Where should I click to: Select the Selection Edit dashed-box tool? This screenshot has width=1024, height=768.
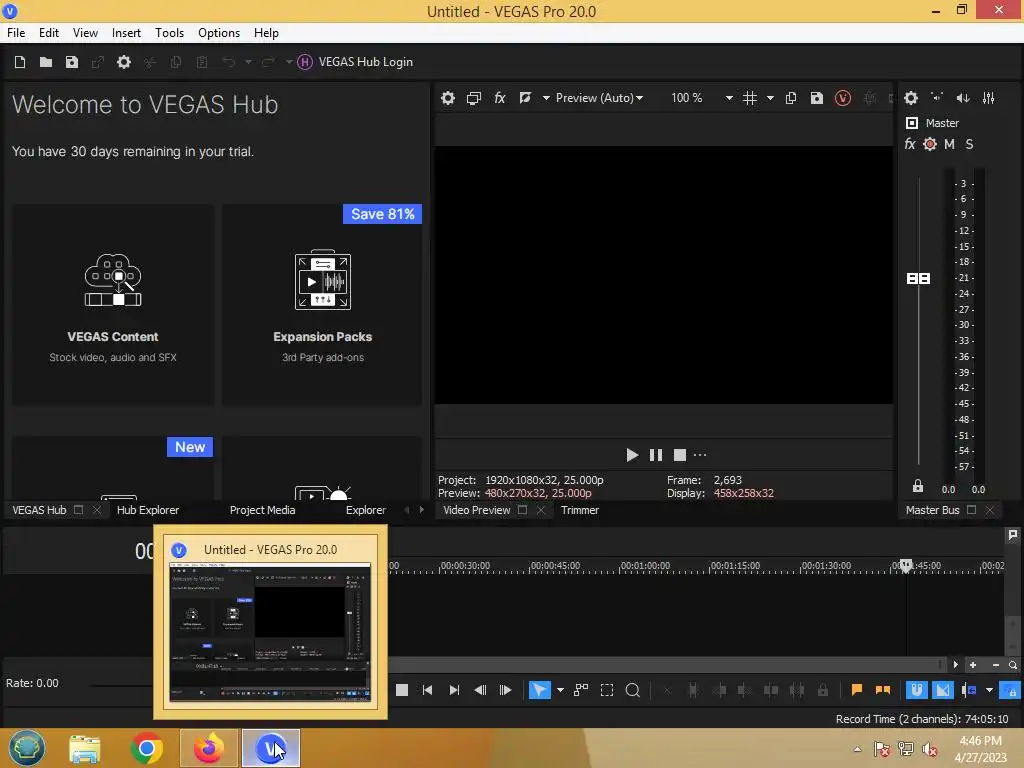click(x=607, y=690)
